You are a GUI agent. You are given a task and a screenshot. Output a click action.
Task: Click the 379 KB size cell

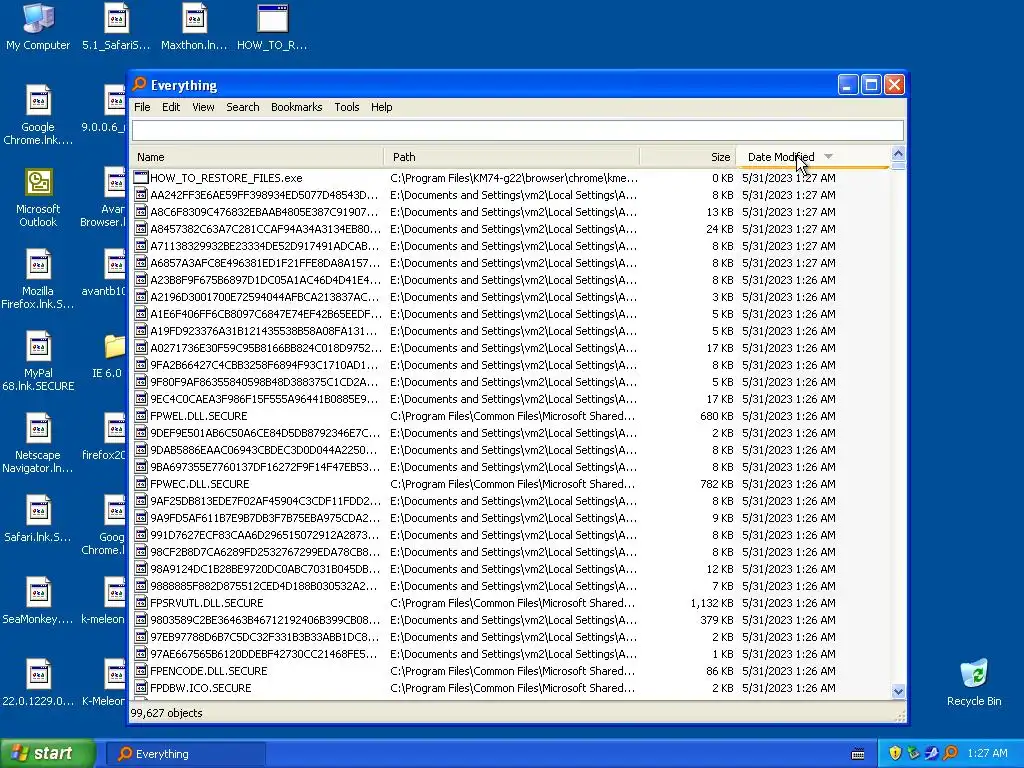tap(716, 619)
